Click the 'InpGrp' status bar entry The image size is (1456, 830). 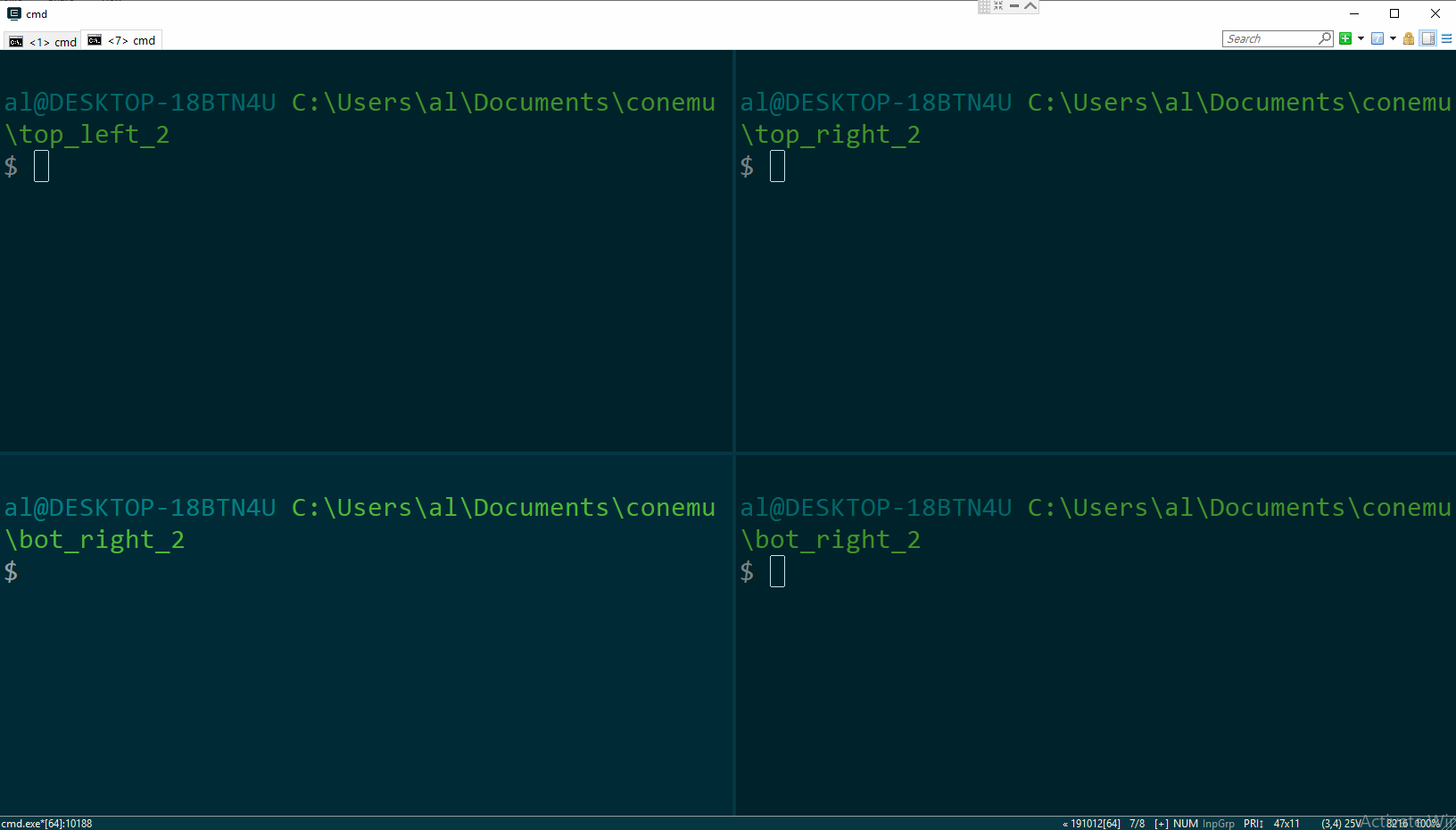click(x=1219, y=823)
